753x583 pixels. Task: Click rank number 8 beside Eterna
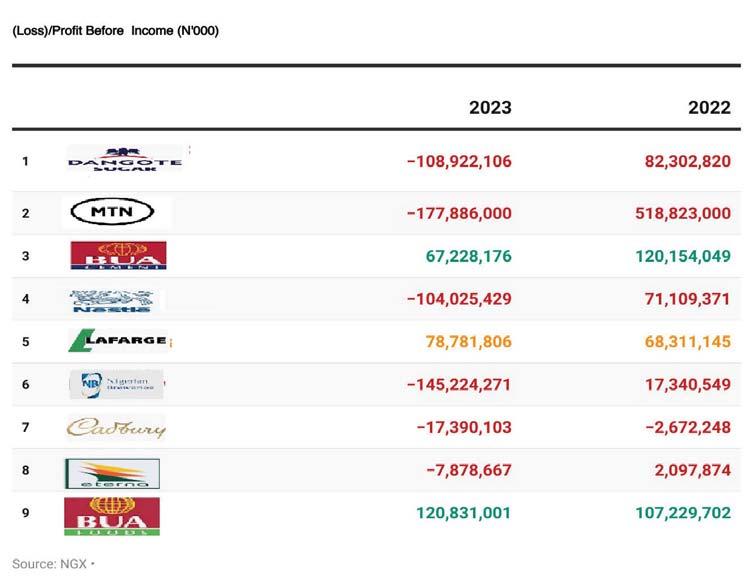(x=25, y=470)
